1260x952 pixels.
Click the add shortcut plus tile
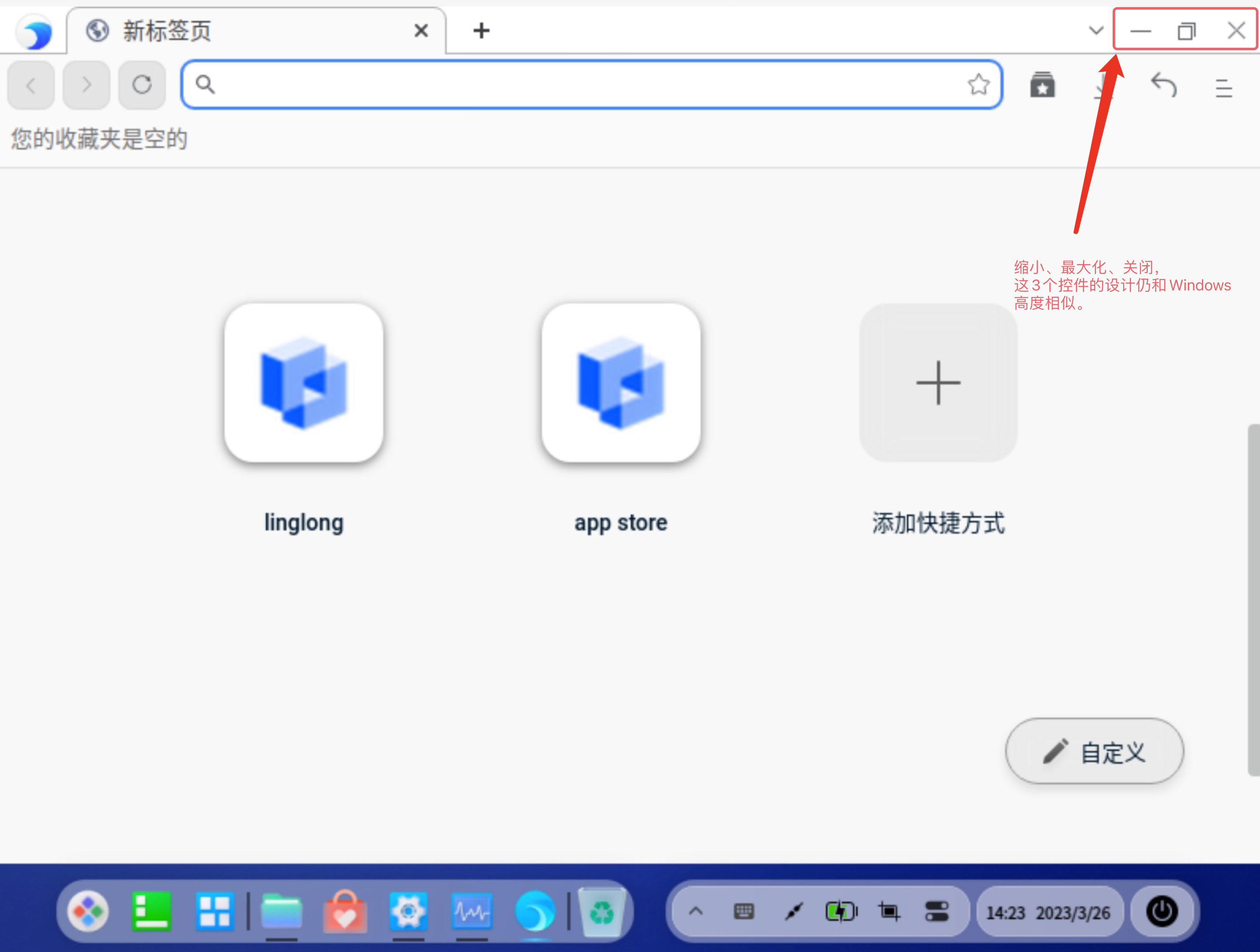(x=938, y=382)
